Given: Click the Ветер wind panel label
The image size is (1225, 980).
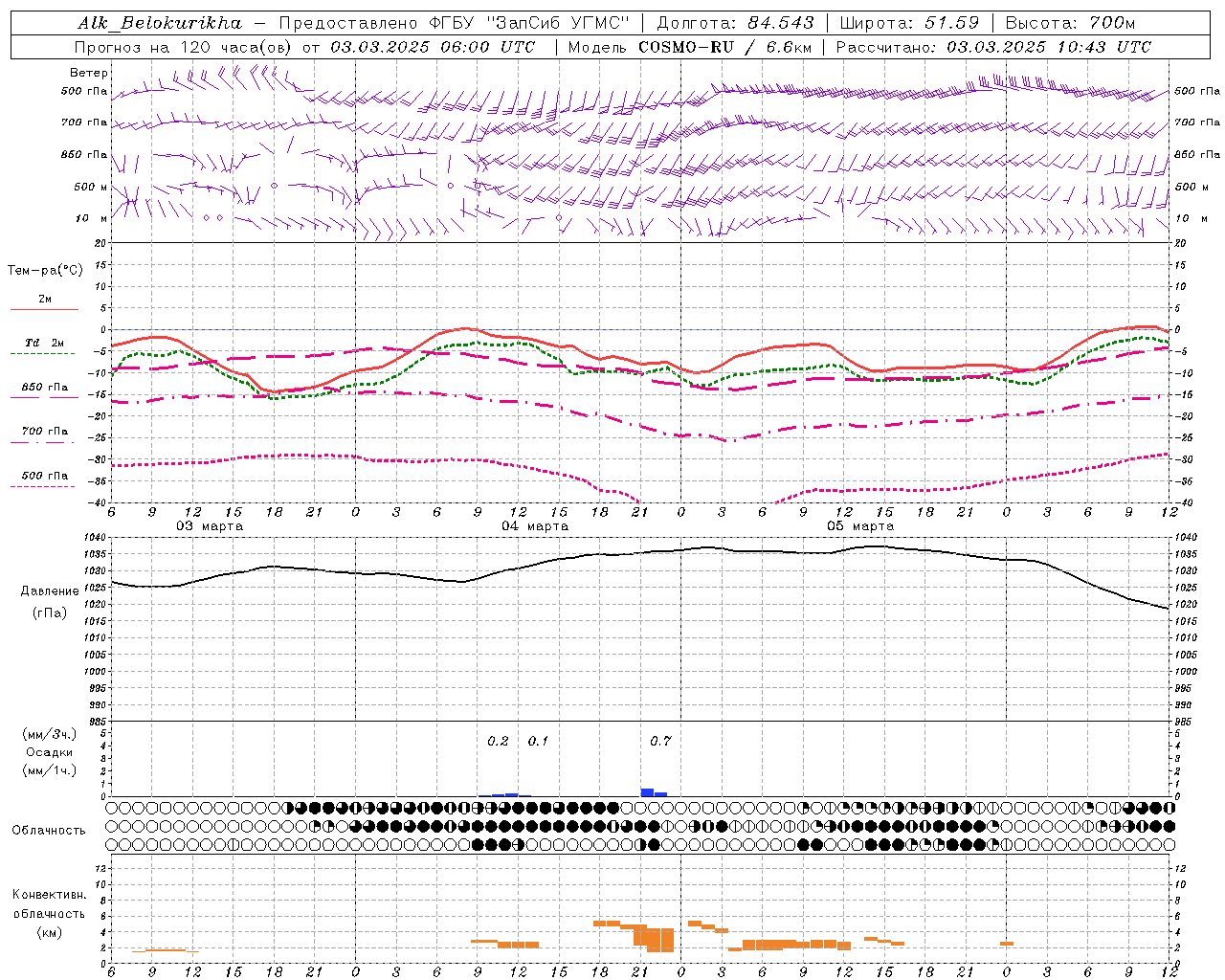Looking at the screenshot, I should tap(89, 73).
